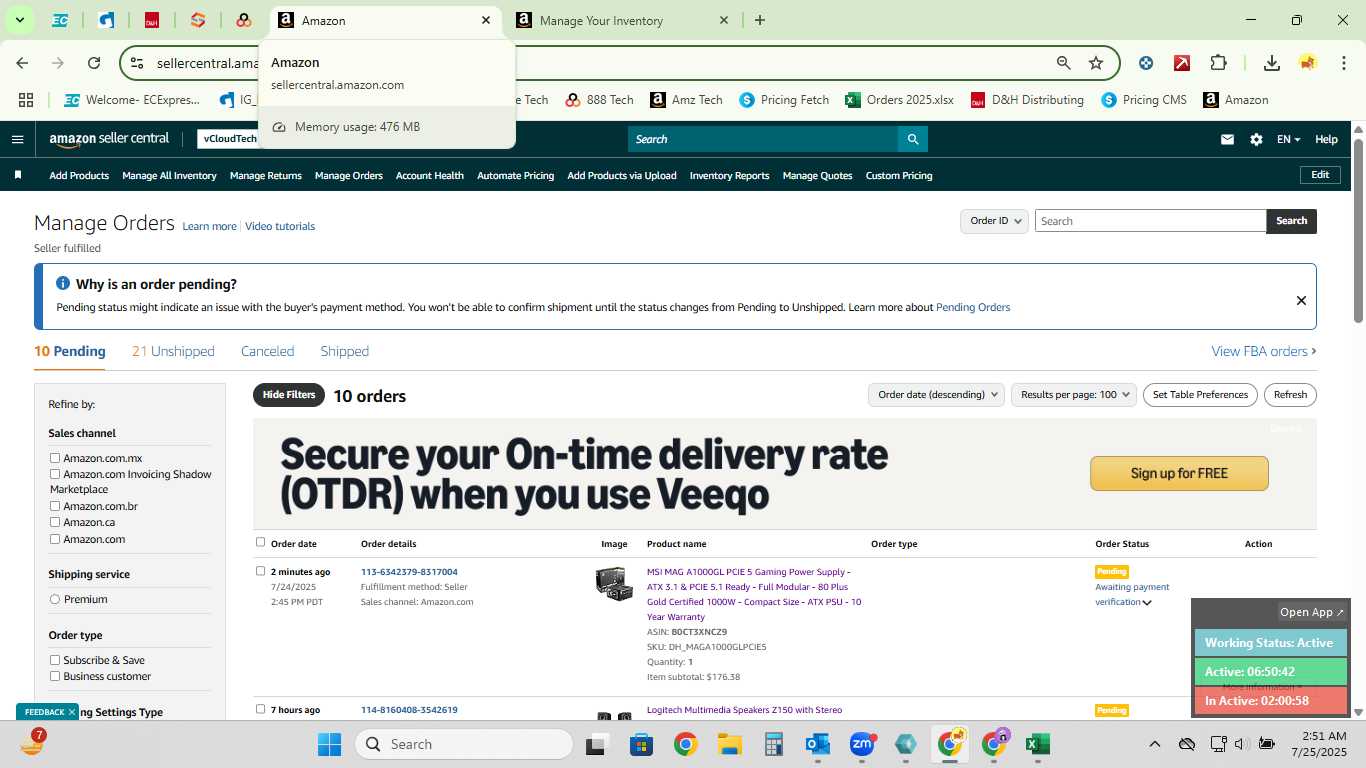Open the Seller Central hamburger menu
Screen dimensions: 1366x768
point(17,139)
